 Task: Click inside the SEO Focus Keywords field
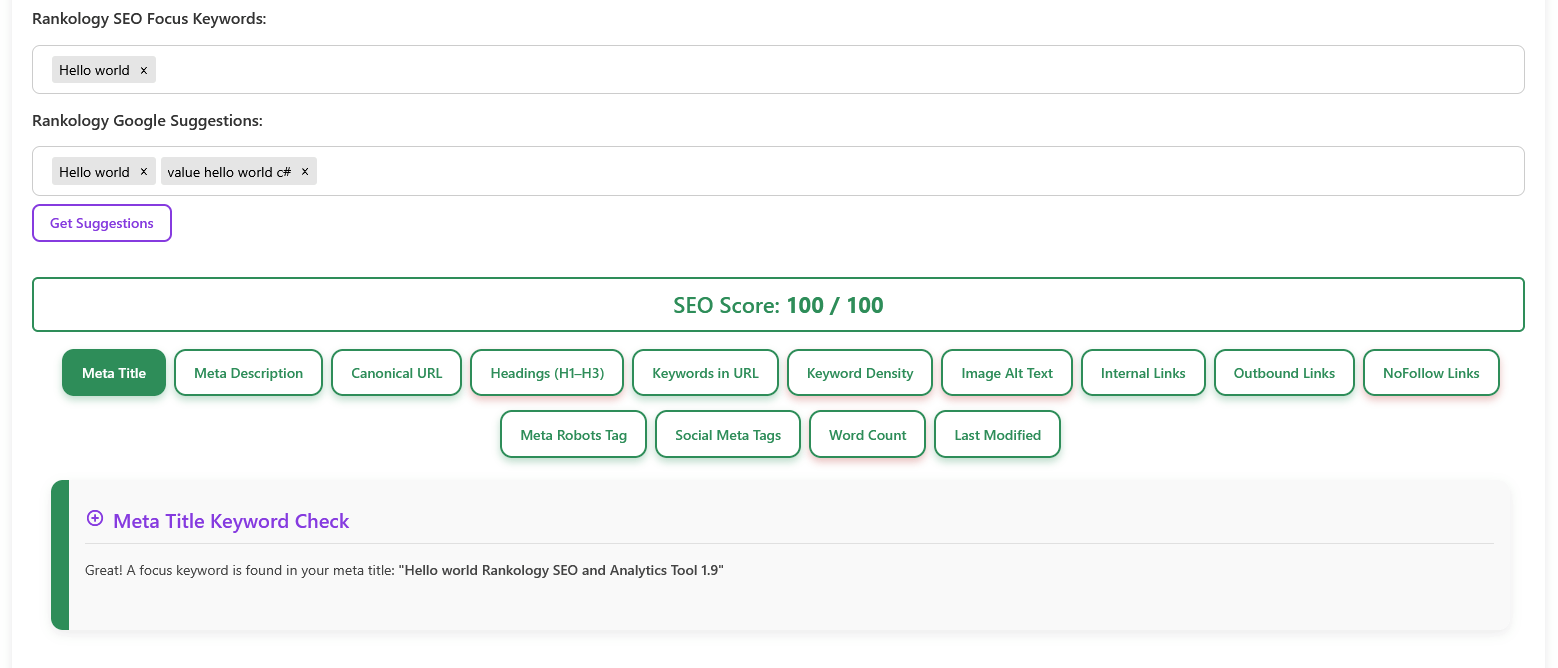click(x=800, y=70)
